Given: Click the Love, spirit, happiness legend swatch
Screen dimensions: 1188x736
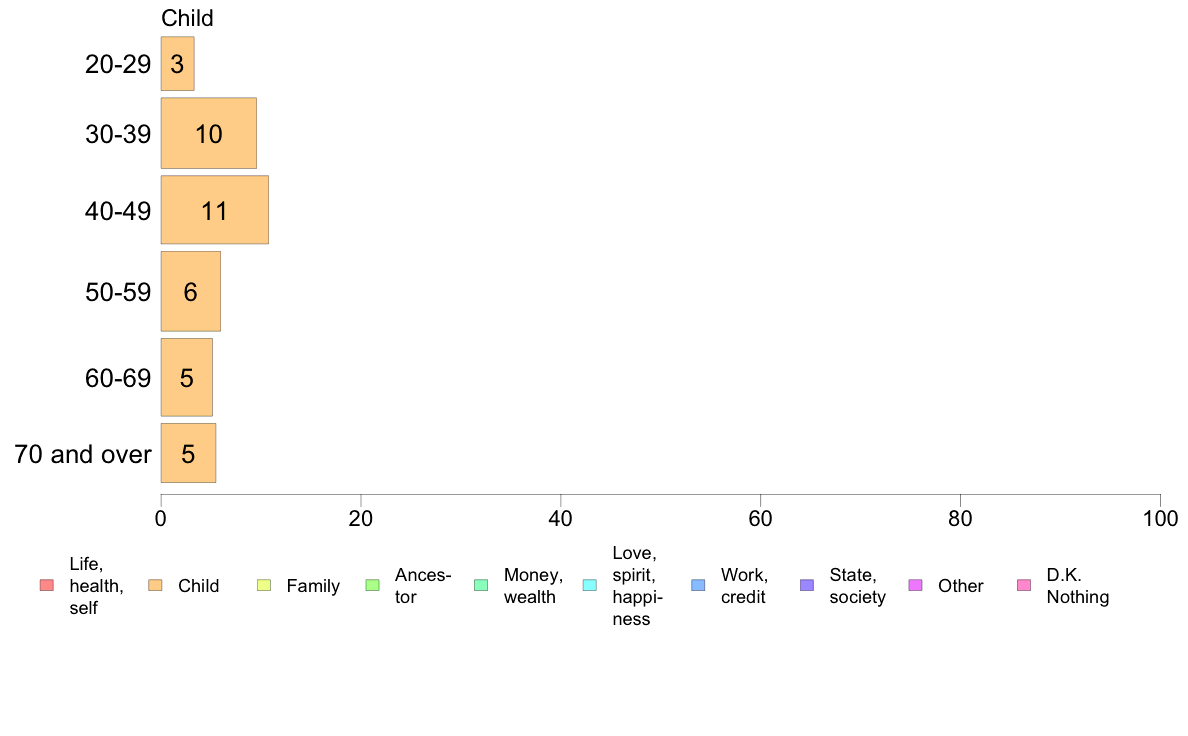Looking at the screenshot, I should click(x=589, y=585).
